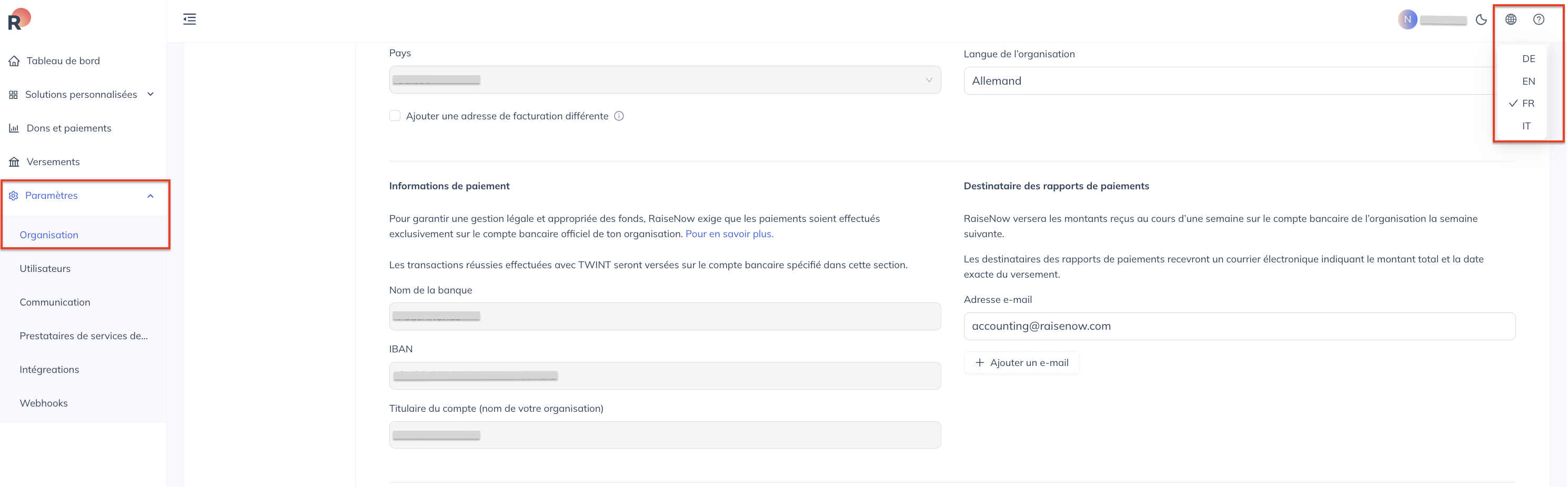Click the Informations de paiement heading
The width and height of the screenshot is (1568, 487).
coord(449,186)
